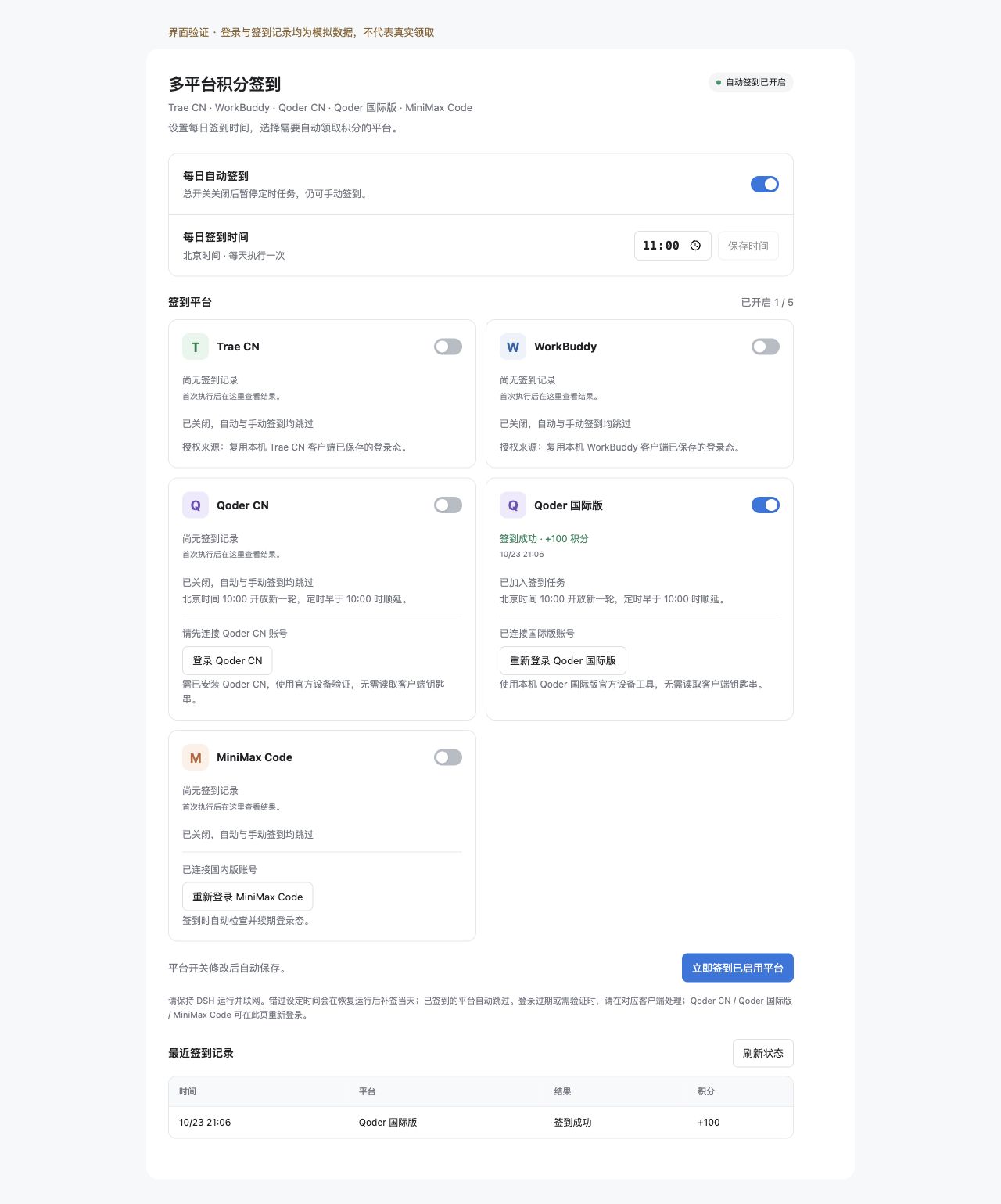The height and width of the screenshot is (1204, 1001).
Task: Click the Trae CN green T icon
Action: coord(196,347)
